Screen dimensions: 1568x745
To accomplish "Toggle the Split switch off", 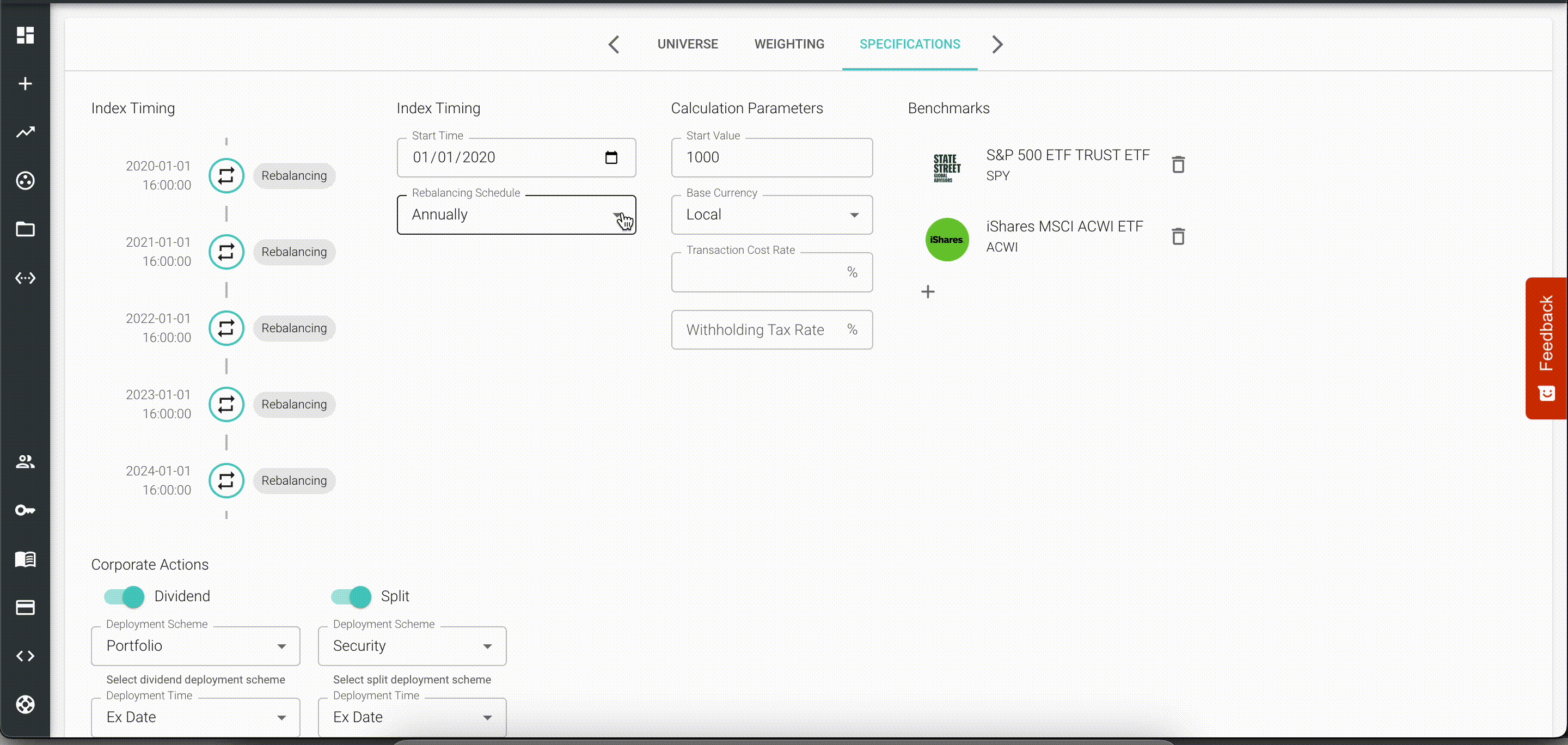I will [351, 596].
